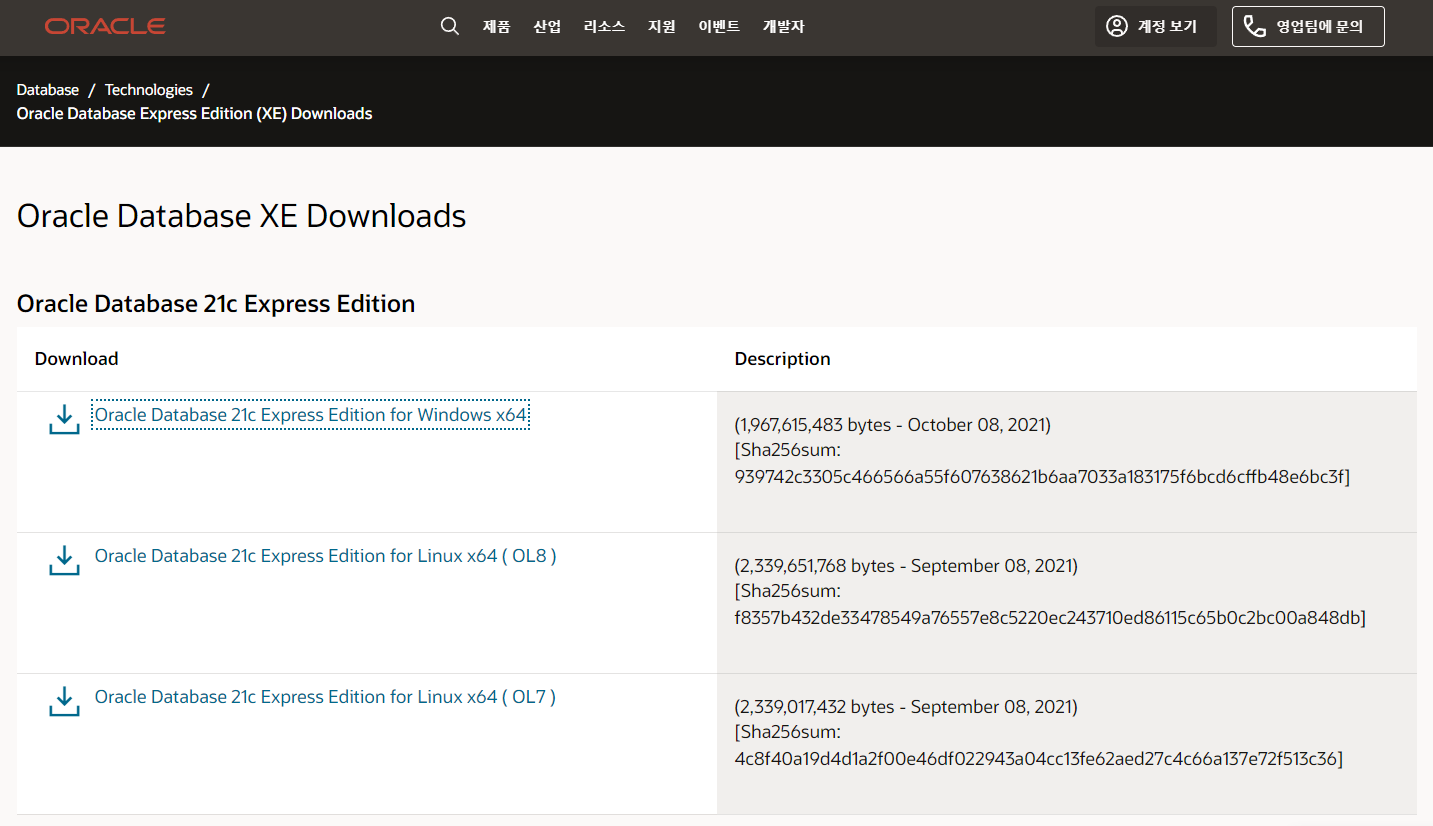The width and height of the screenshot is (1433, 826).
Task: Open the 지원 menu
Action: pyautogui.click(x=662, y=27)
